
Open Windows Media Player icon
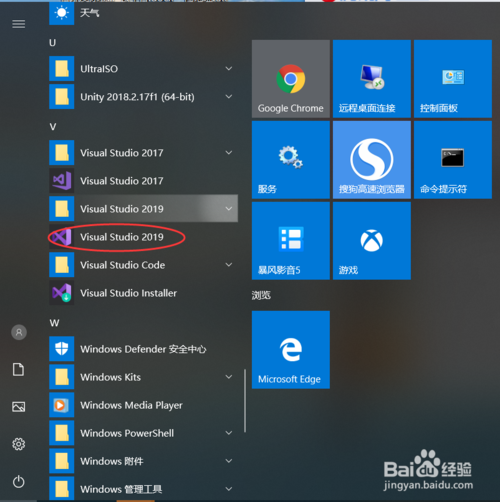tap(62, 405)
